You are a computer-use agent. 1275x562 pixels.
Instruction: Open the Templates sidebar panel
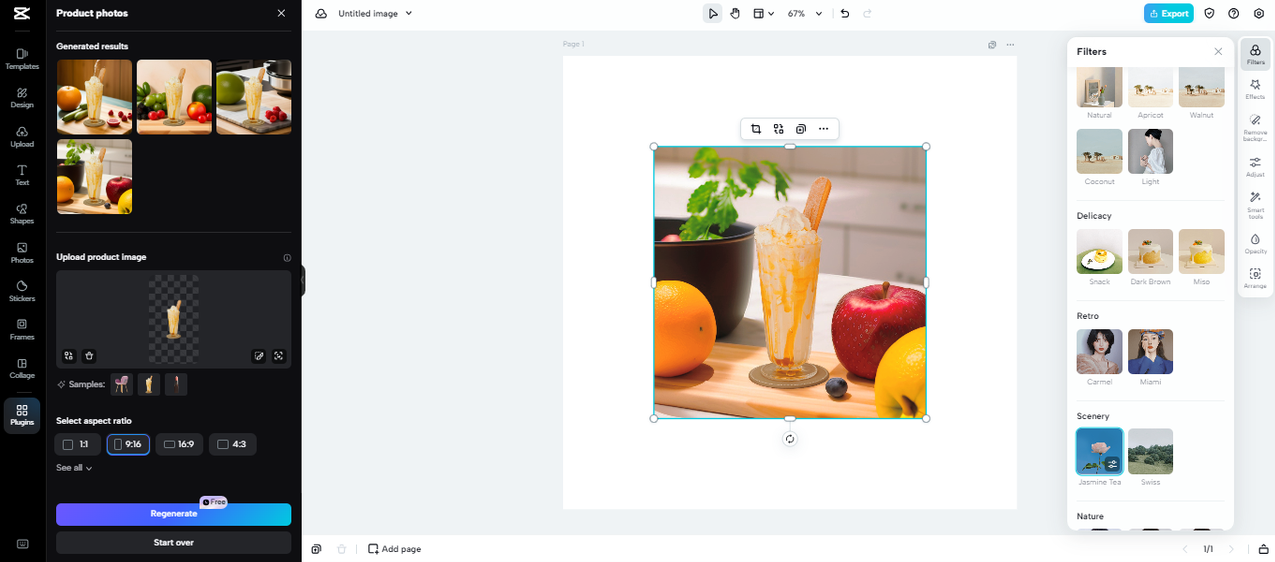click(x=22, y=59)
